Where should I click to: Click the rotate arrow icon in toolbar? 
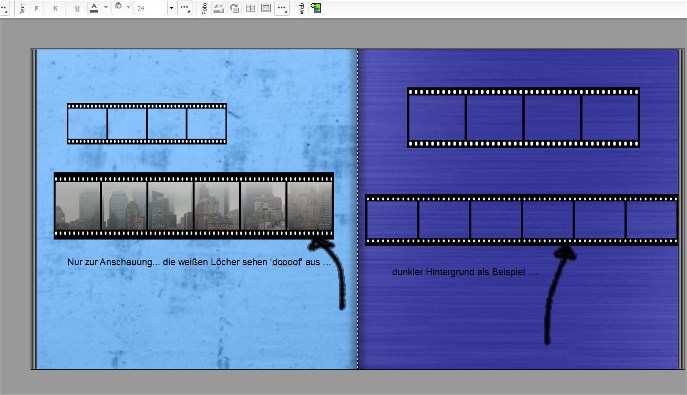[x=234, y=8]
